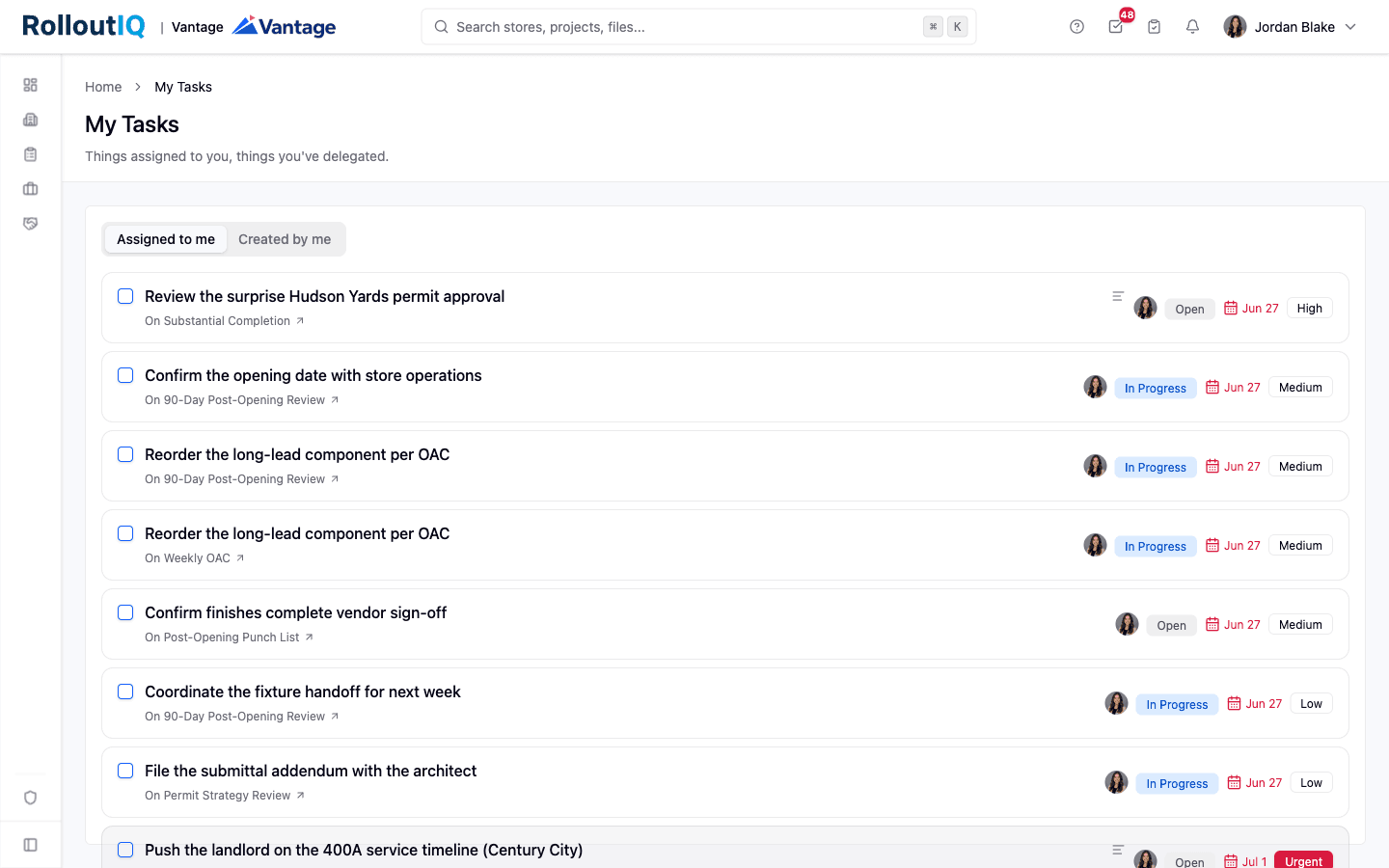This screenshot has height=868, width=1389.
Task: Open In Progress status on File the submittal addendum task
Action: (x=1177, y=783)
